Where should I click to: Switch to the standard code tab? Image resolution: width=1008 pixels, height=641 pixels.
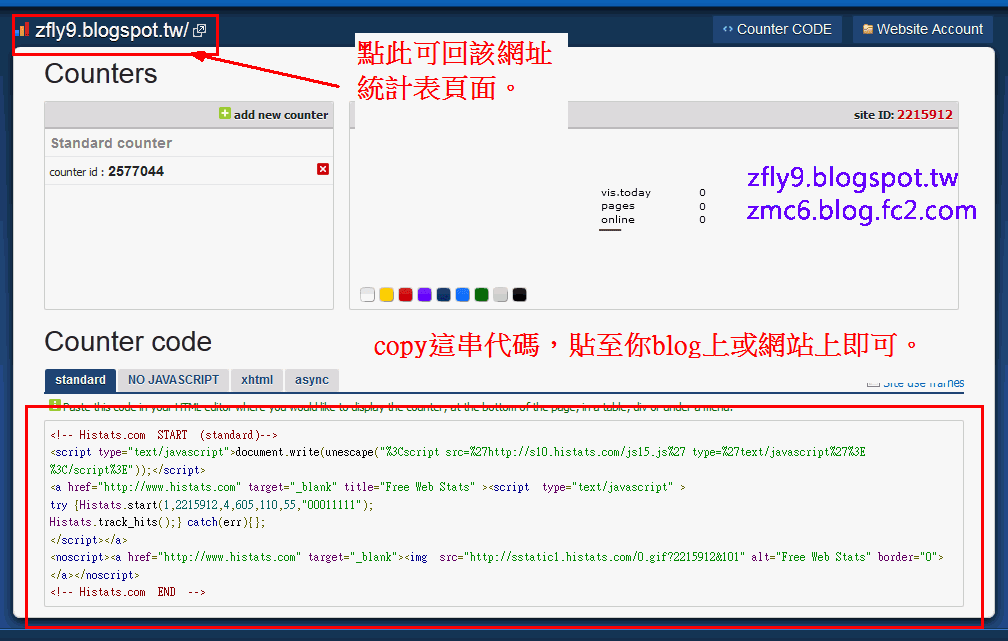[x=80, y=380]
